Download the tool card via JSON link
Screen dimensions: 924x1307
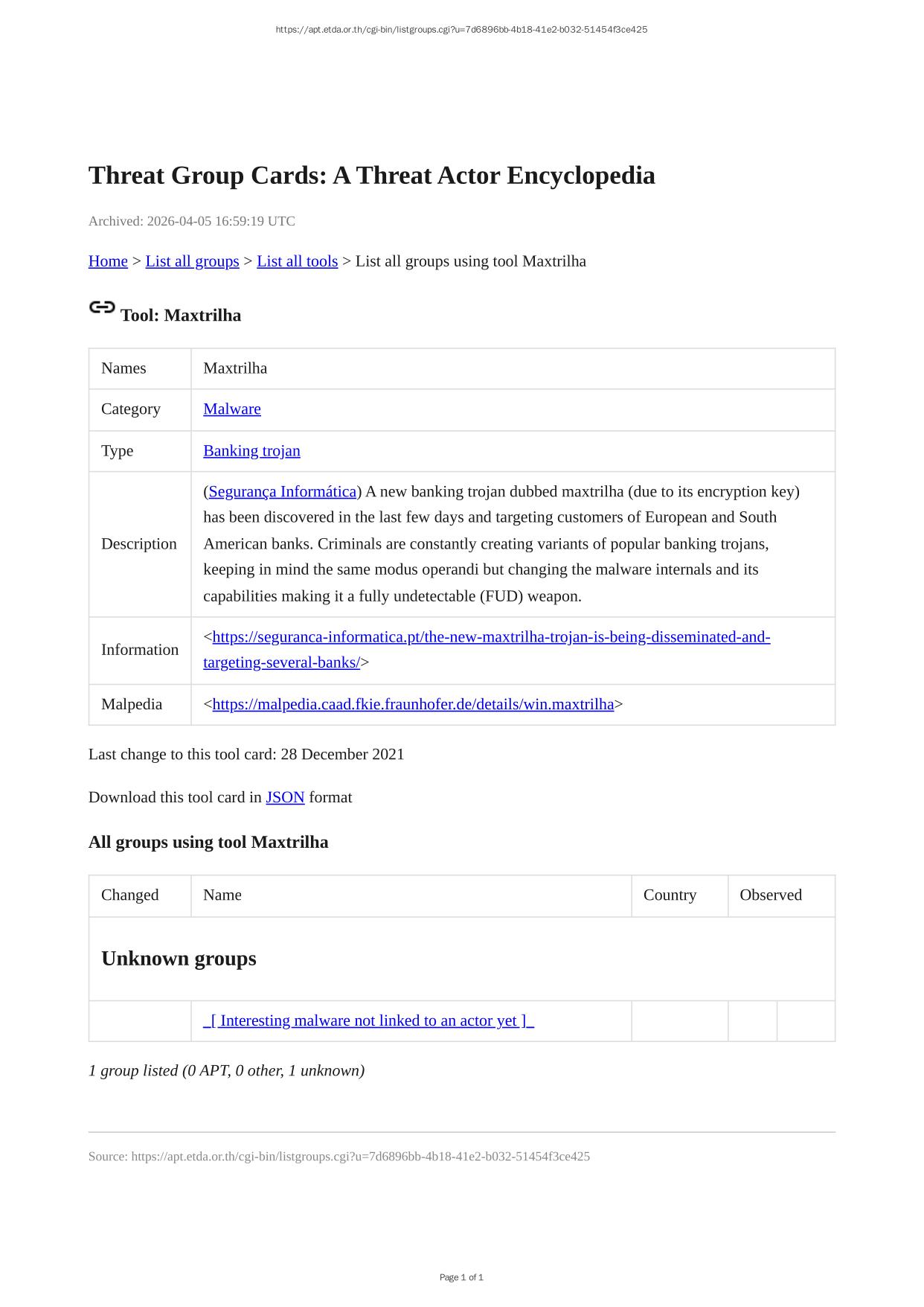click(x=285, y=798)
